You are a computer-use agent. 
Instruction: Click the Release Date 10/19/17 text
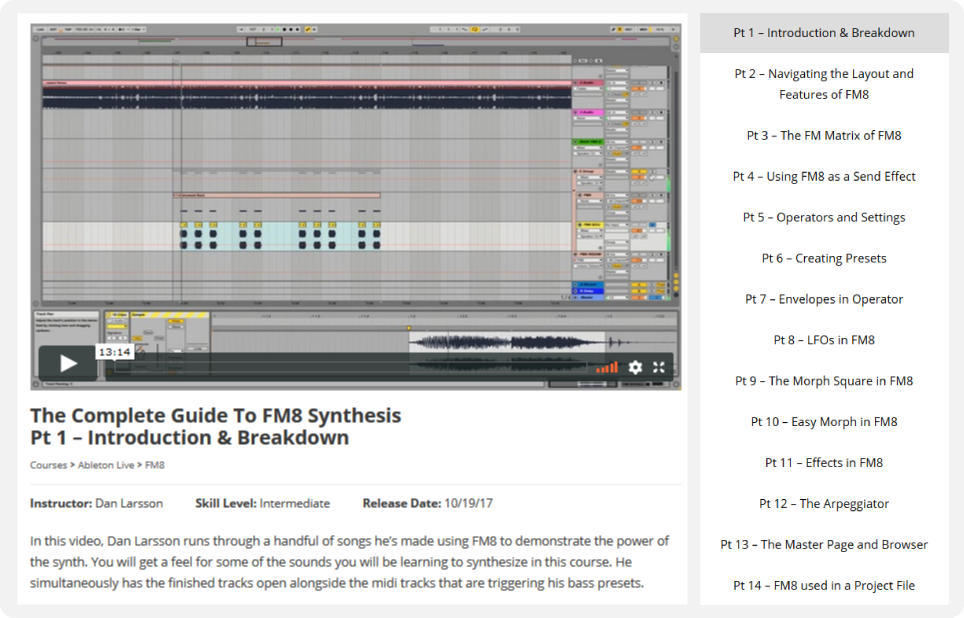tap(427, 503)
